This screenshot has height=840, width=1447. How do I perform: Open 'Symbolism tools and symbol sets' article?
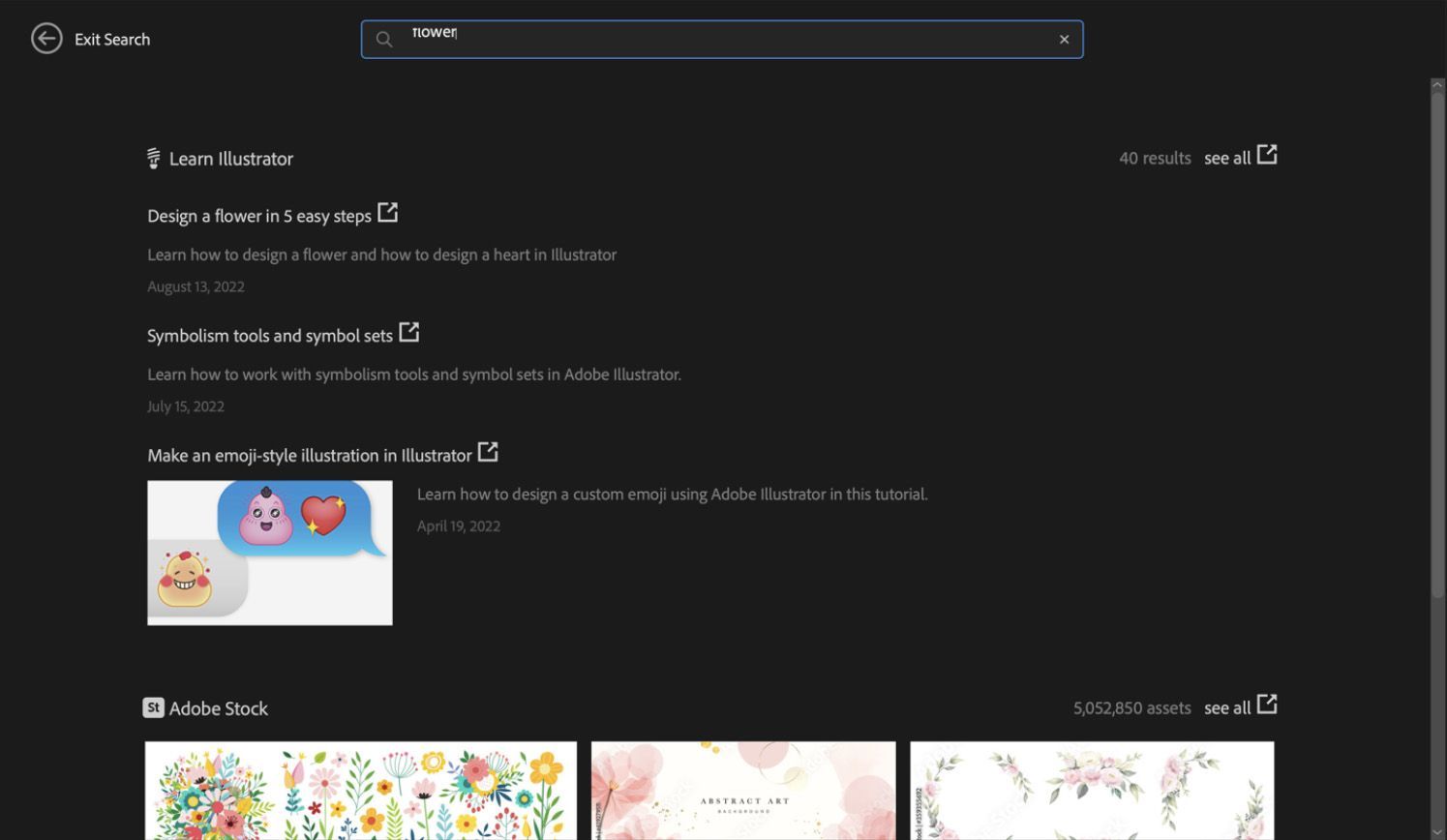270,336
